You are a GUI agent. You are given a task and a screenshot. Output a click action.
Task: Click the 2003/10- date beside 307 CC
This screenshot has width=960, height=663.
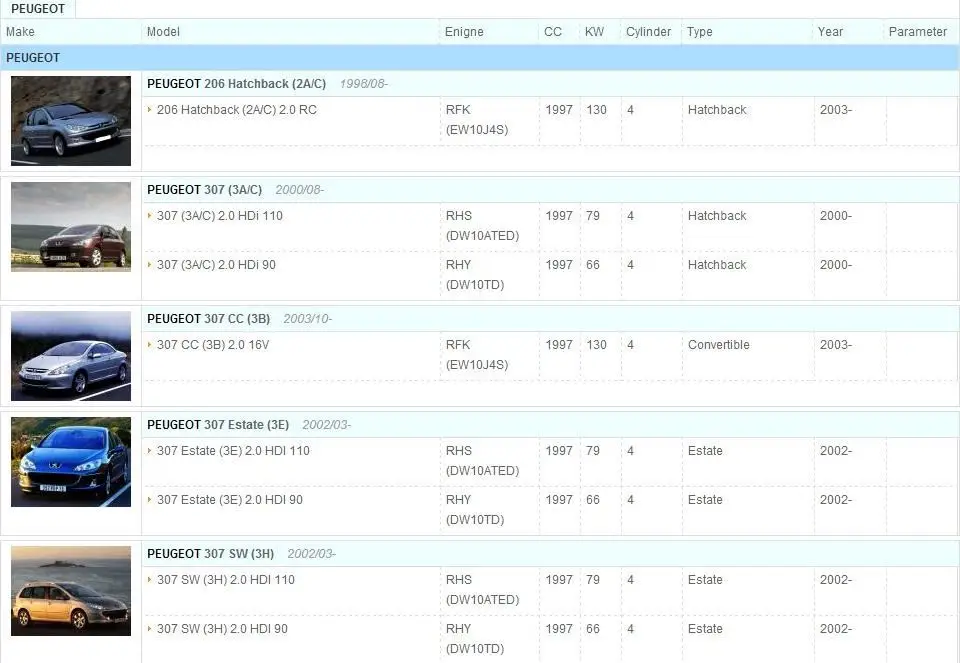tap(307, 319)
